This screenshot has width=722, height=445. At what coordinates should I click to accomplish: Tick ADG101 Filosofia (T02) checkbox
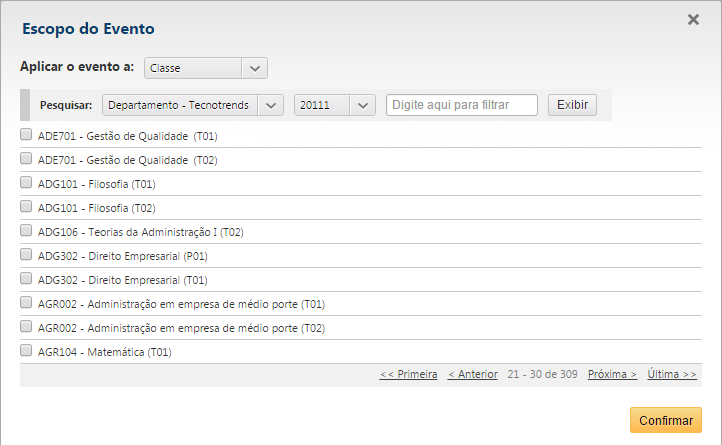click(26, 207)
